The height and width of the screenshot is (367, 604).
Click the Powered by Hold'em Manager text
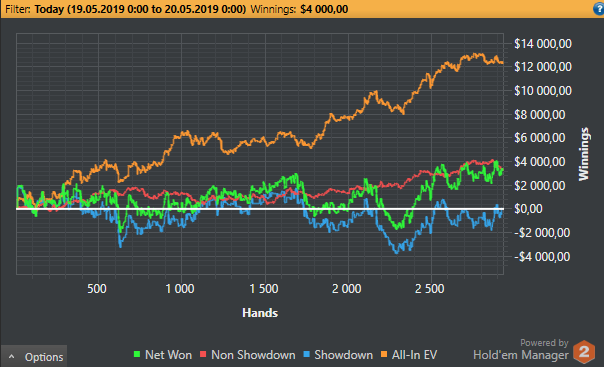(x=521, y=349)
